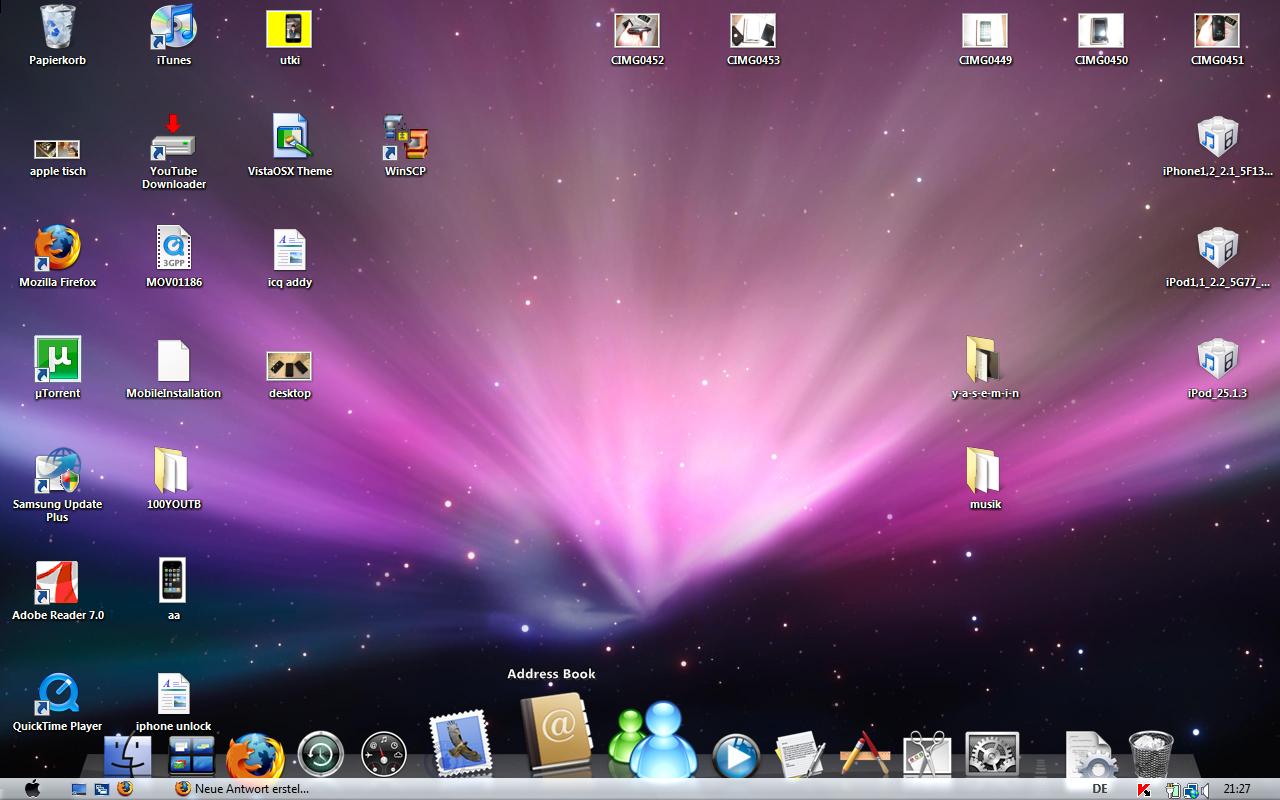1280x800 pixels.
Task: Open Spaces from the dock
Action: click(x=191, y=756)
